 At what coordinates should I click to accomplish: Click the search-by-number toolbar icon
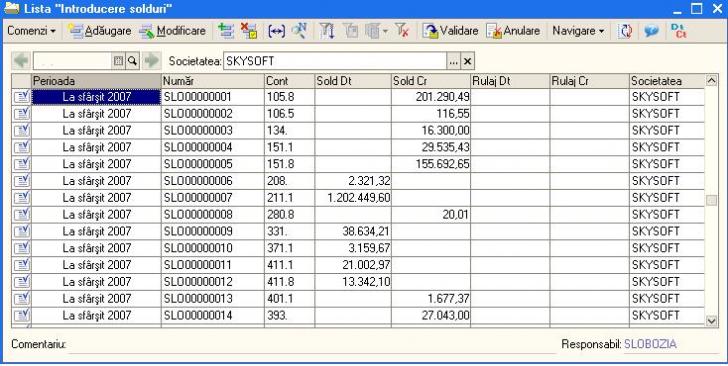click(299, 31)
